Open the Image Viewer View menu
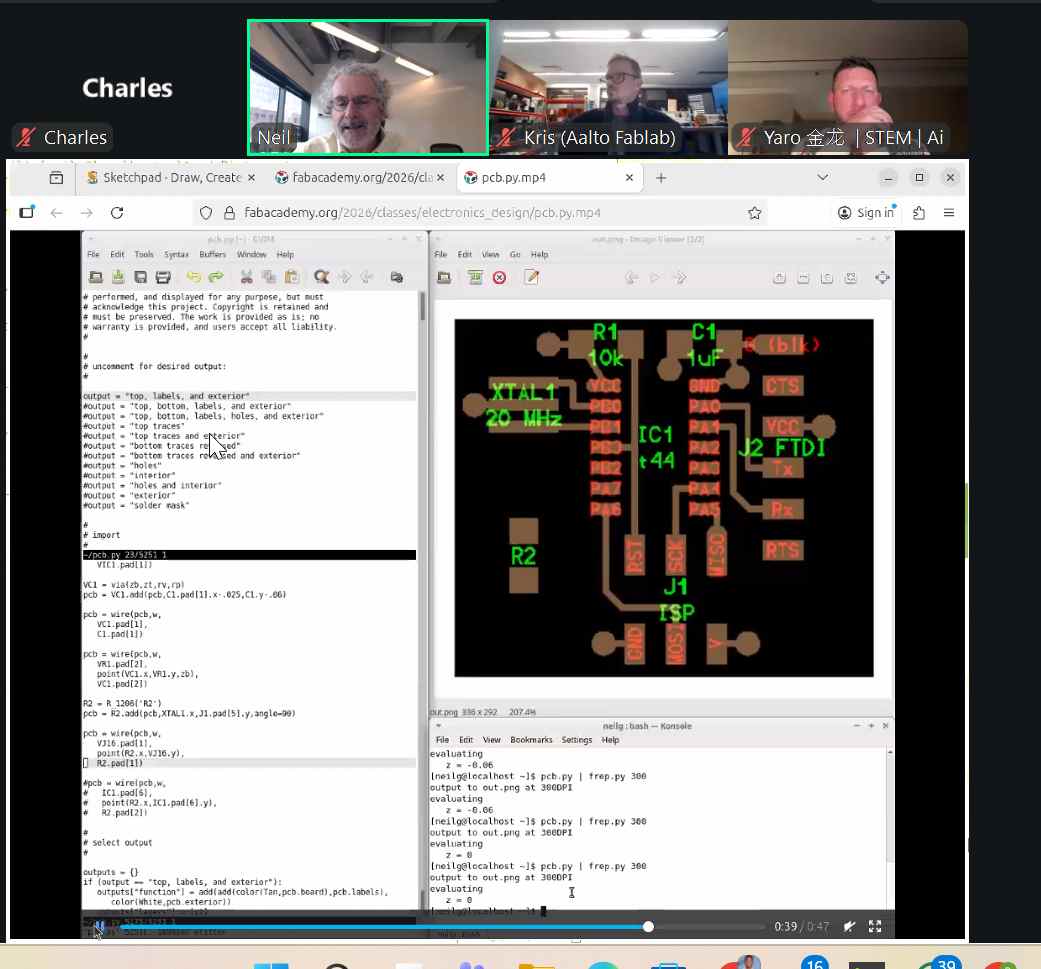Image resolution: width=1041 pixels, height=969 pixels. [490, 254]
